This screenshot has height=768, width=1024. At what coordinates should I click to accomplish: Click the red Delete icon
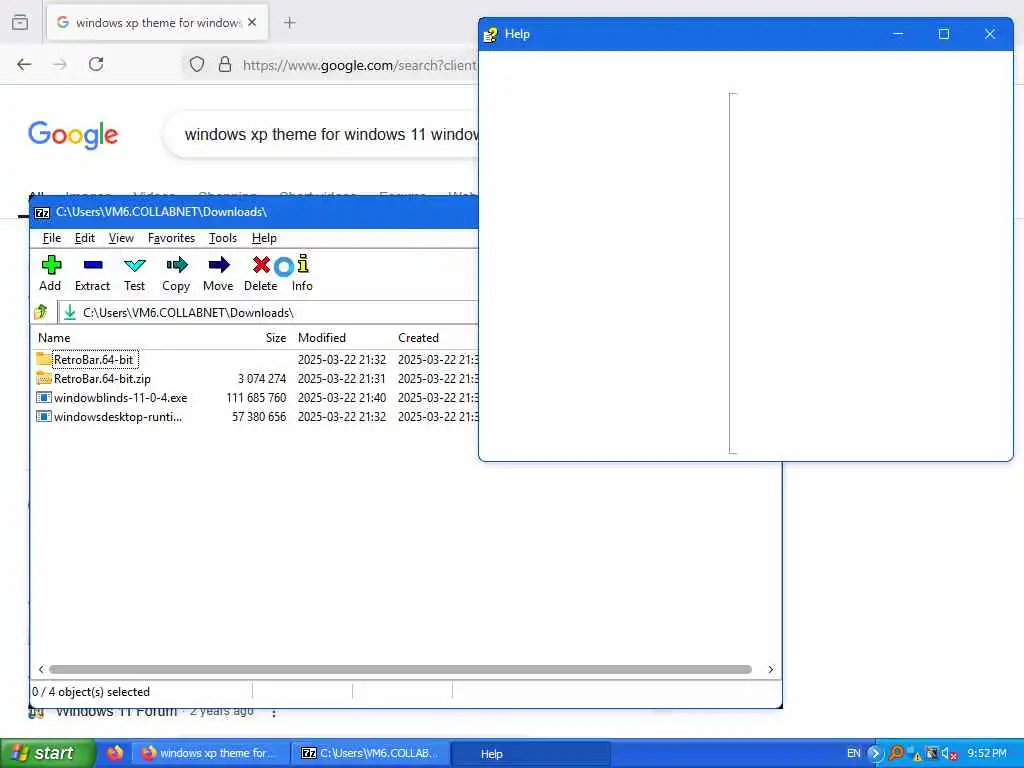(x=261, y=265)
